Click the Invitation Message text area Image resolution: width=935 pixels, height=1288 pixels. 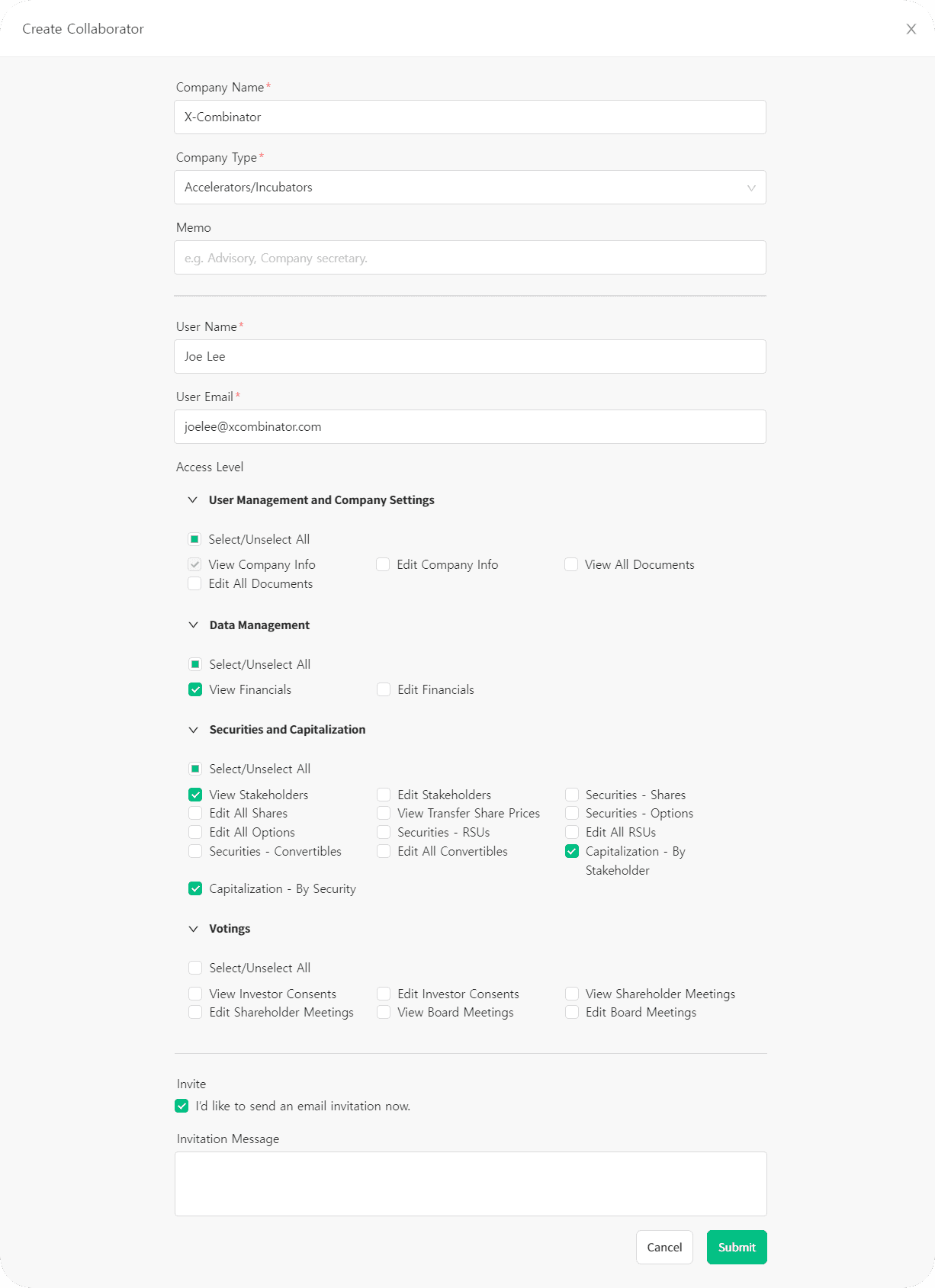[x=470, y=1184]
